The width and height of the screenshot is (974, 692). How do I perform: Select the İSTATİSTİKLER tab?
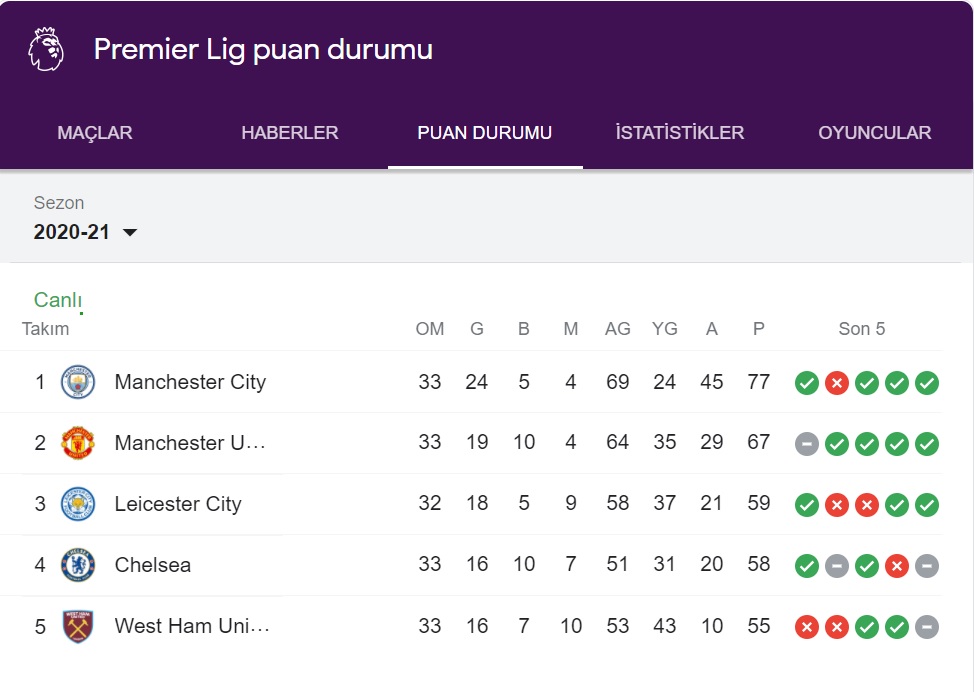680,132
